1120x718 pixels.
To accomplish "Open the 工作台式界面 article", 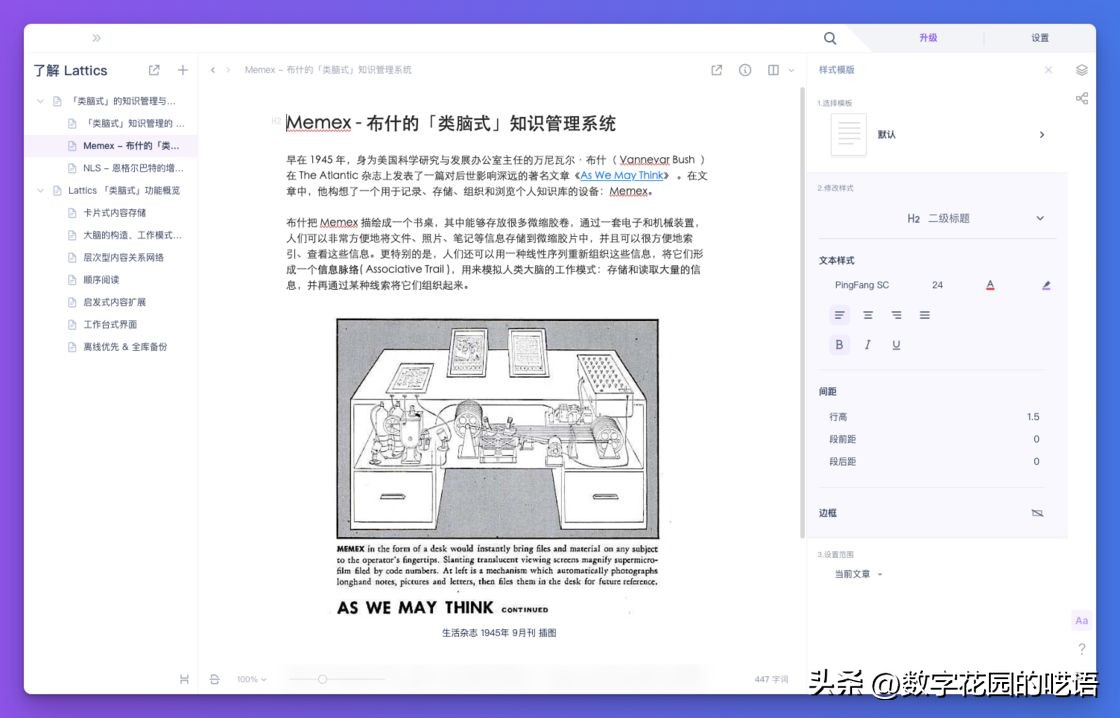I will [x=111, y=324].
